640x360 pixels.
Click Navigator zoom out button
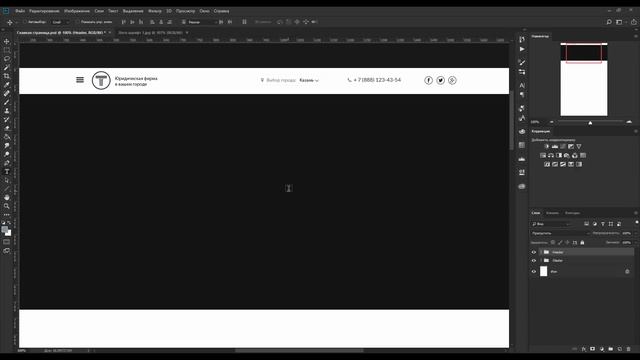(x=552, y=122)
